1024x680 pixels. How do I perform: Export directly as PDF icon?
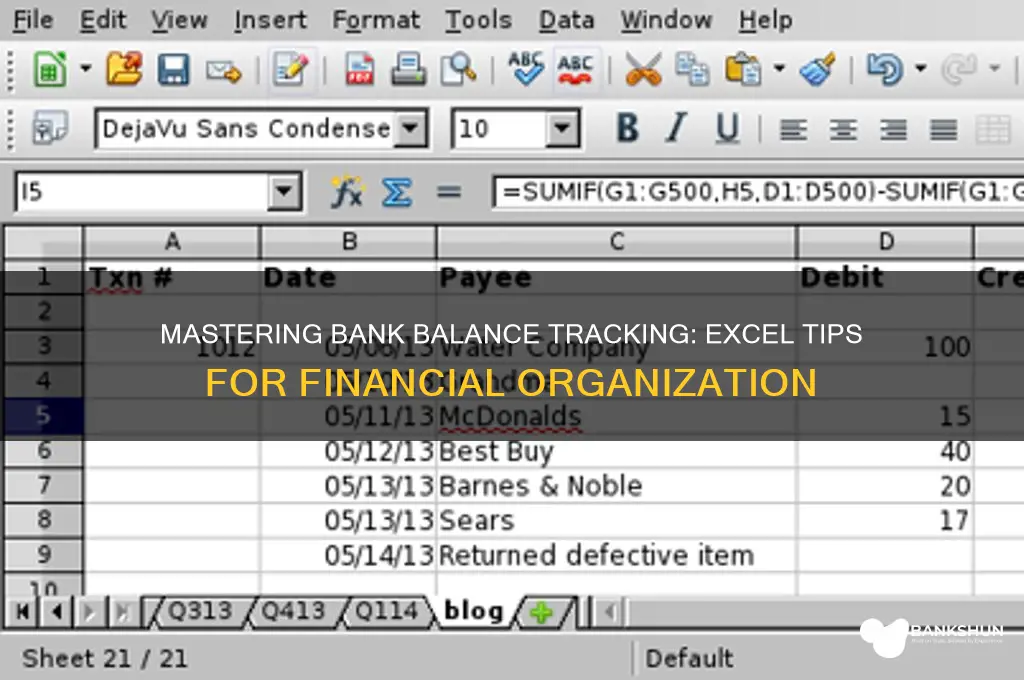[x=359, y=69]
